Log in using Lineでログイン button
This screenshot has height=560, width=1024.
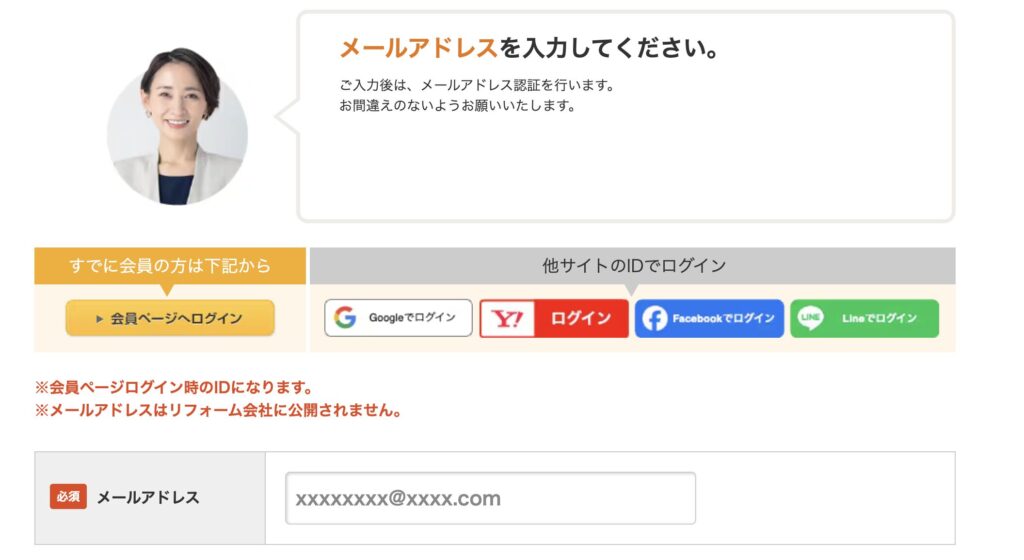point(865,319)
